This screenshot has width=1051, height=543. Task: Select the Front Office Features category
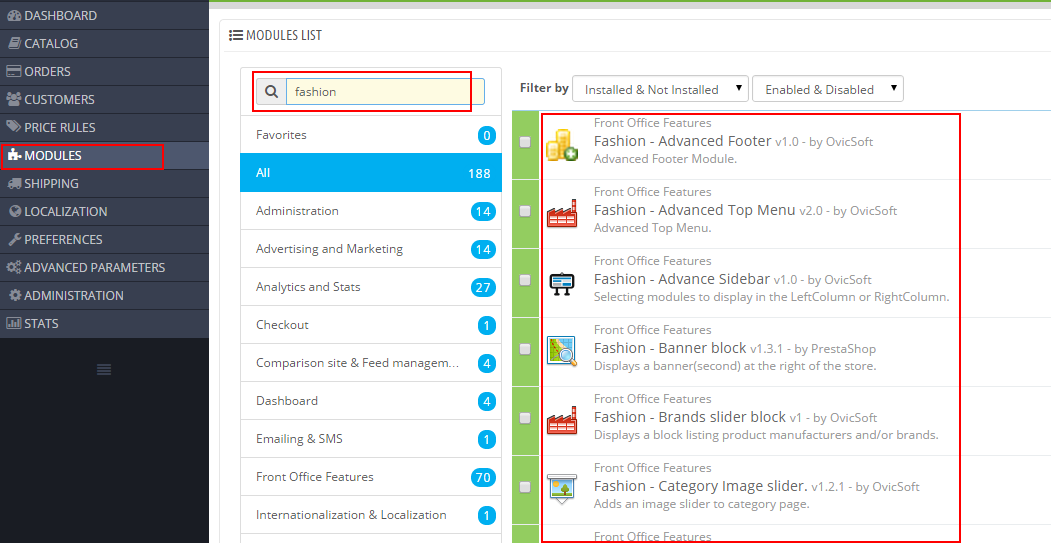[x=371, y=477]
